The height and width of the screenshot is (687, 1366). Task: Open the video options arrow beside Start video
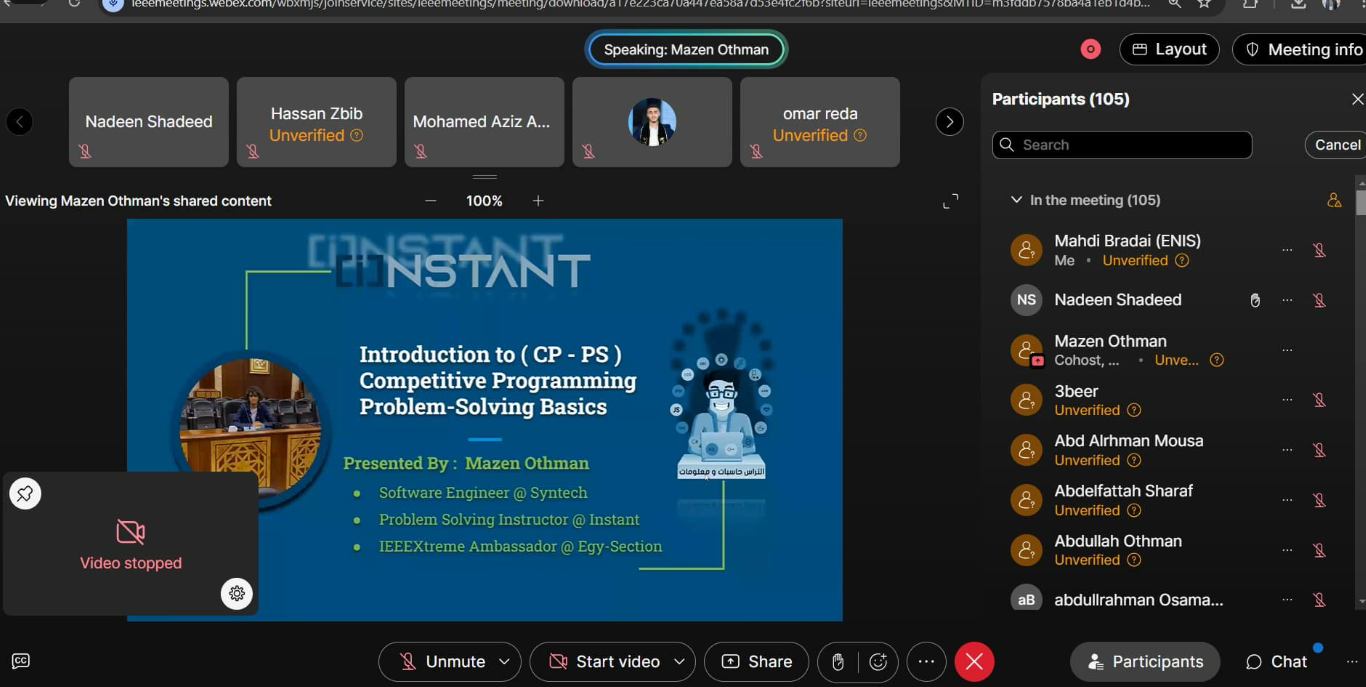(x=680, y=662)
